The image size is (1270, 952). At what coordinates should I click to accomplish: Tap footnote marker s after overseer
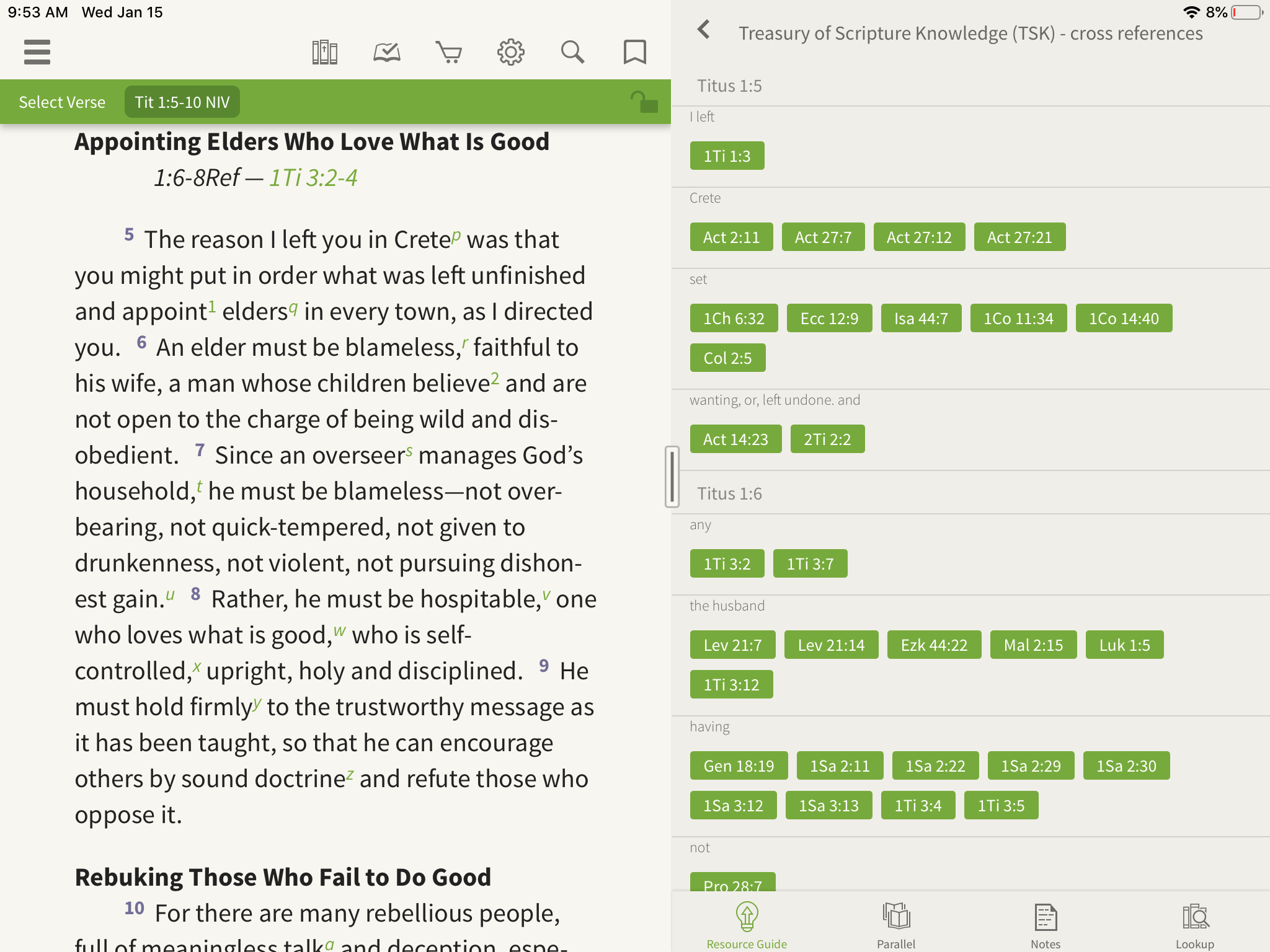pyautogui.click(x=409, y=451)
